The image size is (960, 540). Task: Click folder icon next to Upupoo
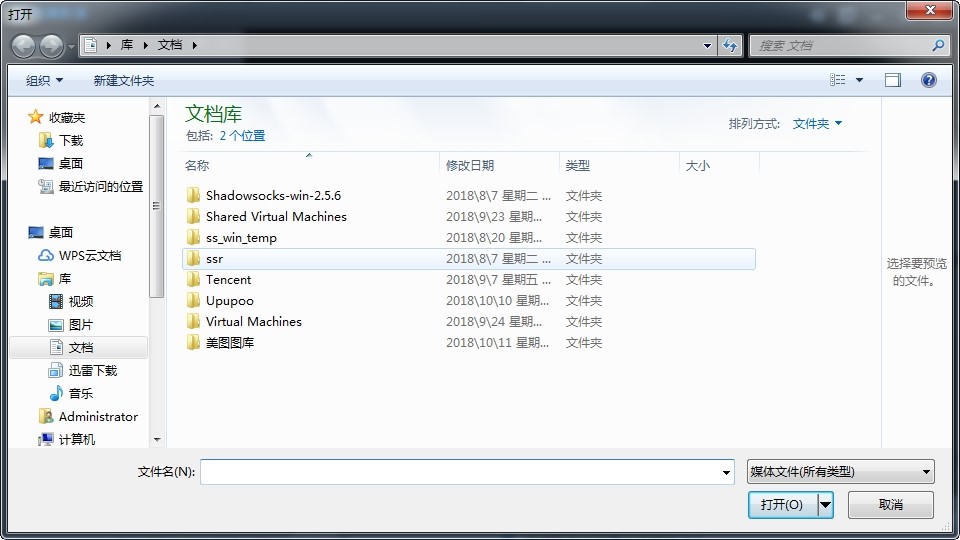(x=193, y=301)
